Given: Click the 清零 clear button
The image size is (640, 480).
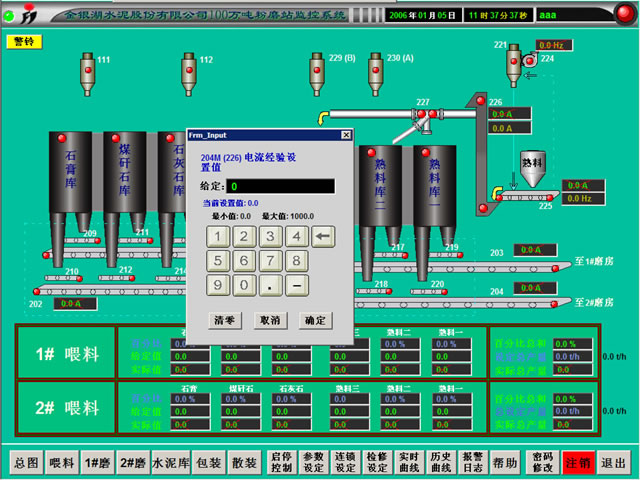Looking at the screenshot, I should [224, 320].
